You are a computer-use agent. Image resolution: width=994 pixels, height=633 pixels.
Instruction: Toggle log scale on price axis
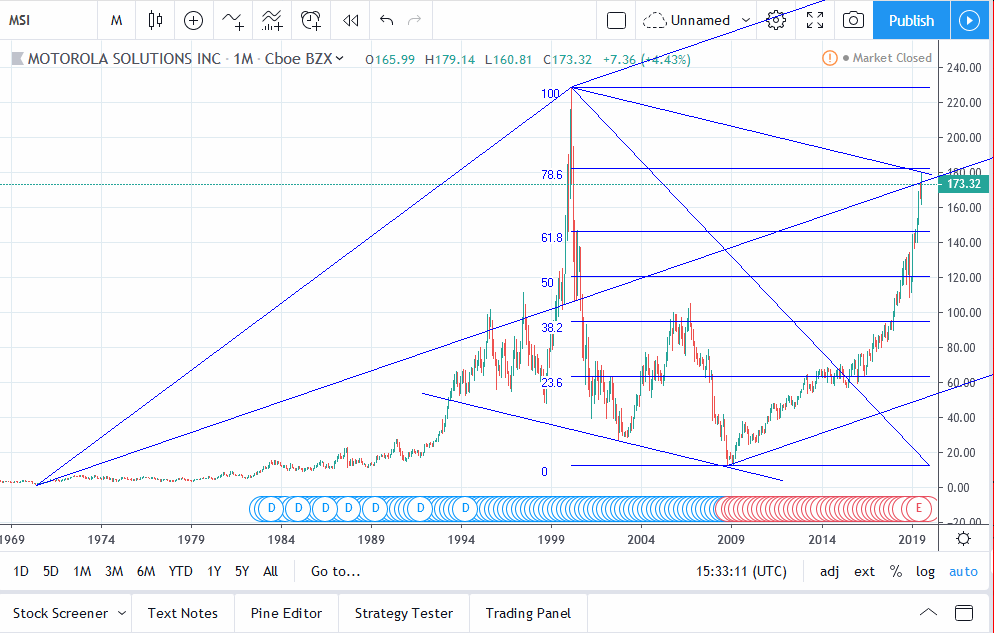(925, 572)
